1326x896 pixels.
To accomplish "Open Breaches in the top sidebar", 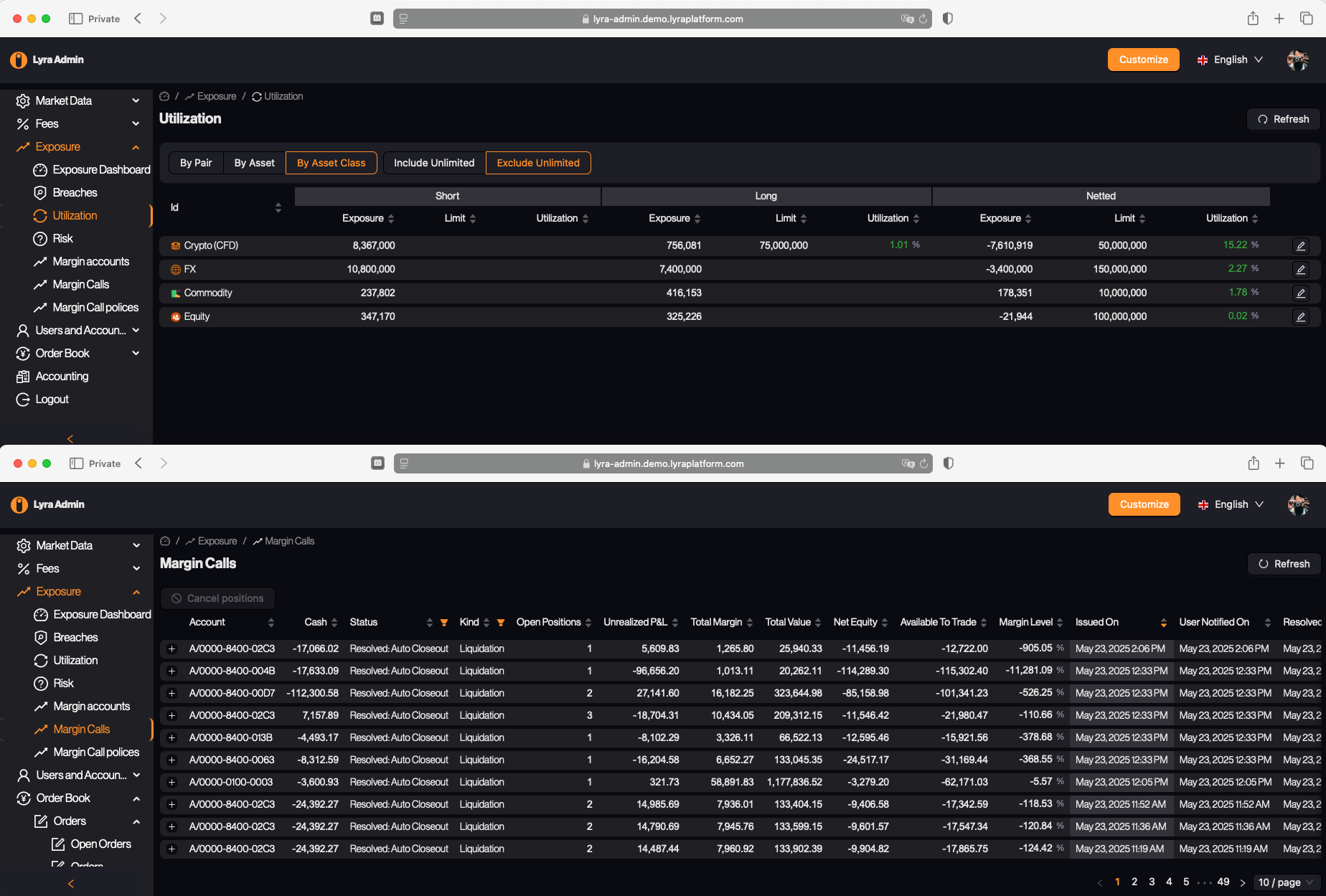I will pyautogui.click(x=75, y=193).
